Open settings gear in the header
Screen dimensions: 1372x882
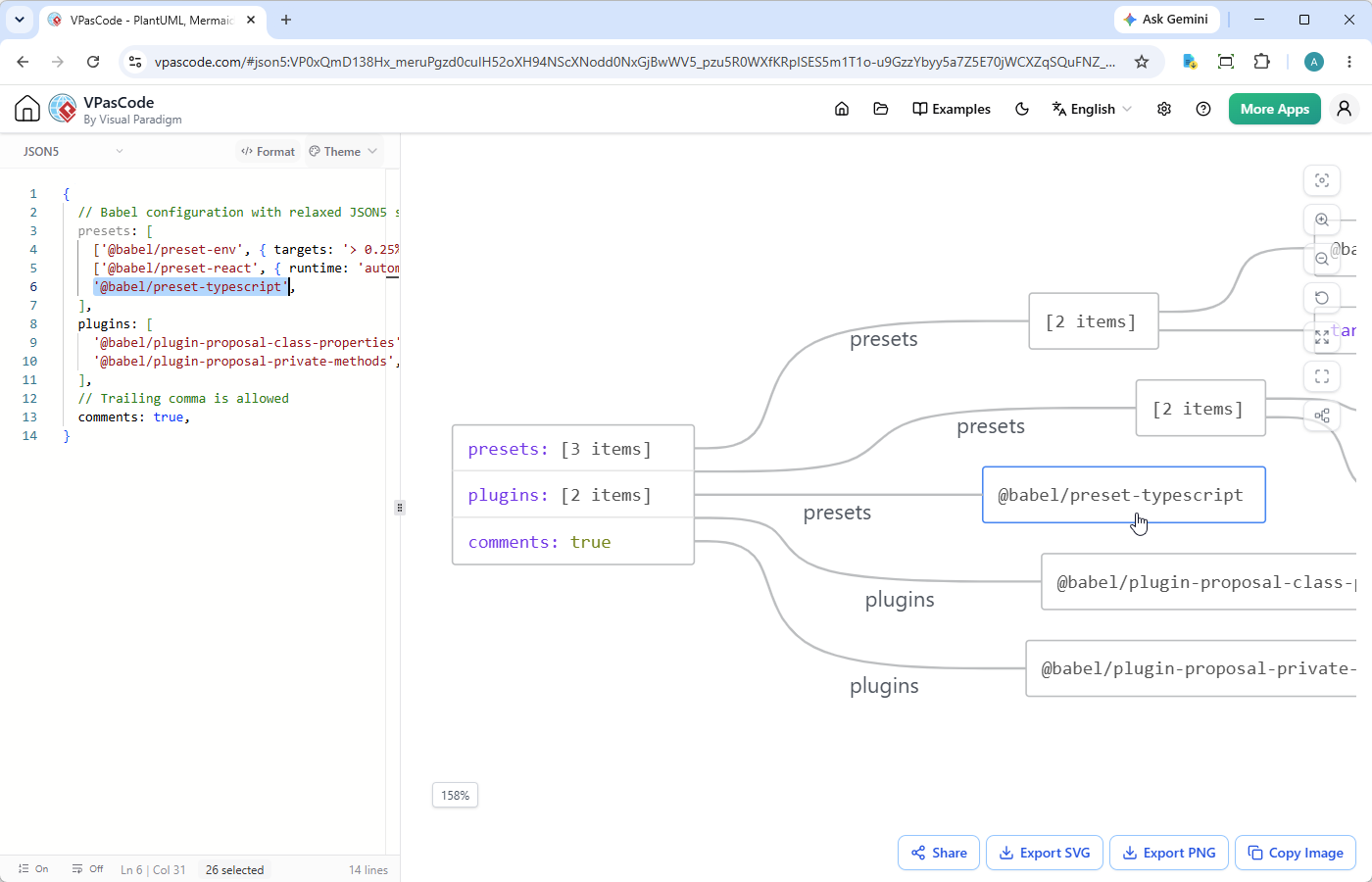coord(1164,109)
